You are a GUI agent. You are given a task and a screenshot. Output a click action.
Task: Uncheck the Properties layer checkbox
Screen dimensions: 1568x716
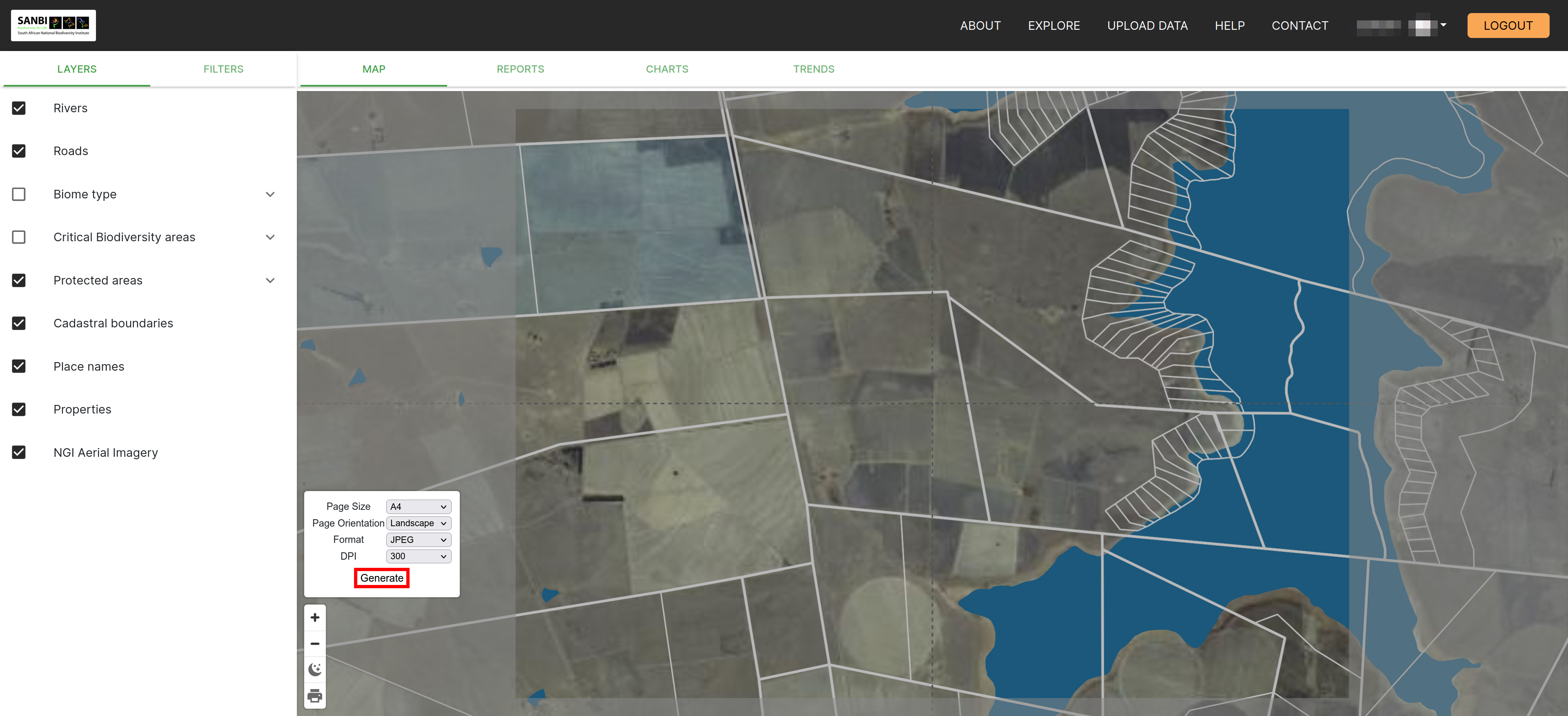(19, 409)
